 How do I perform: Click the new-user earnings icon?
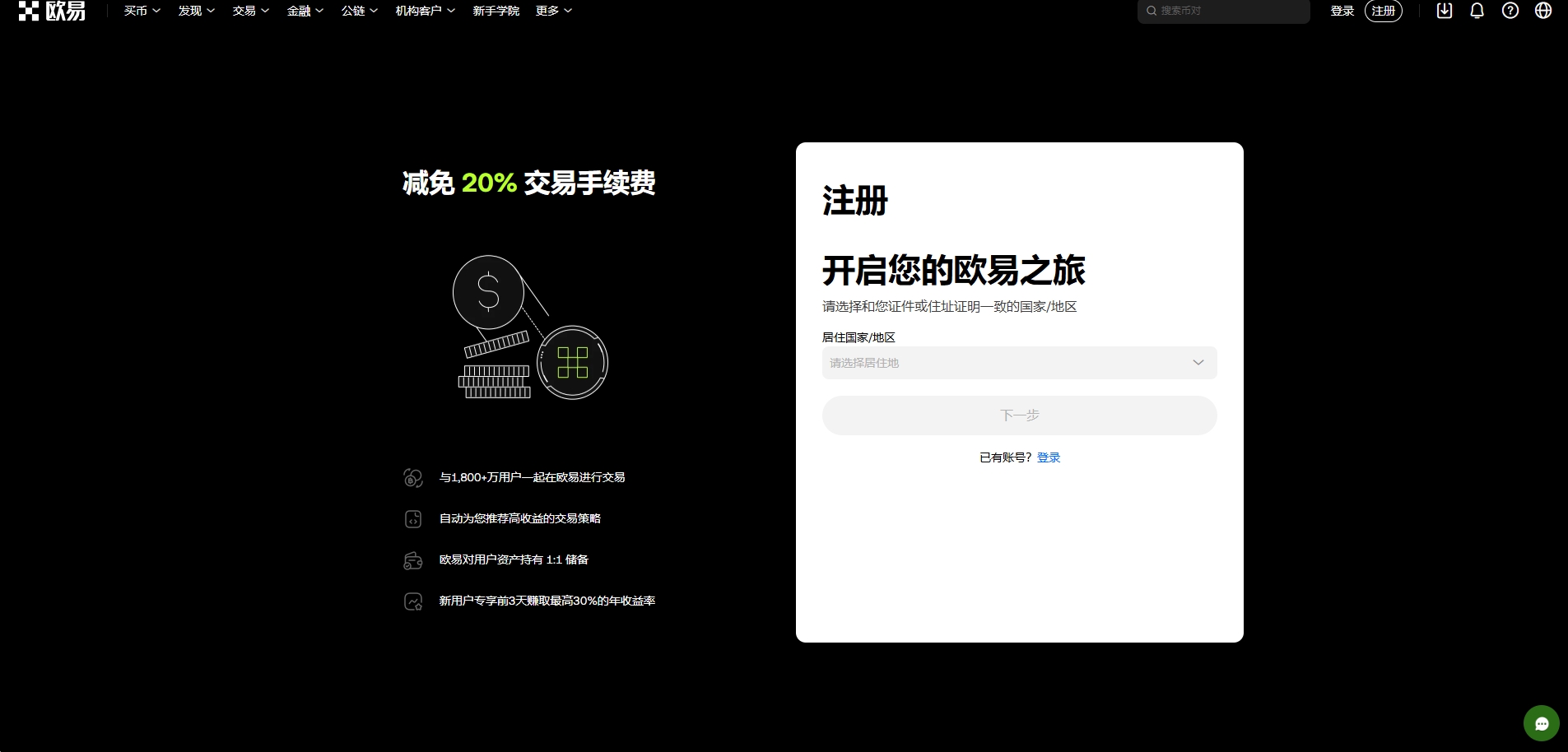point(413,601)
